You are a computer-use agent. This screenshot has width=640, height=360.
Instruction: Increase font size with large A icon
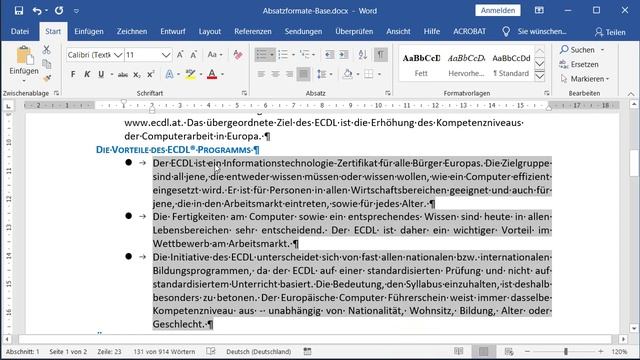180,55
